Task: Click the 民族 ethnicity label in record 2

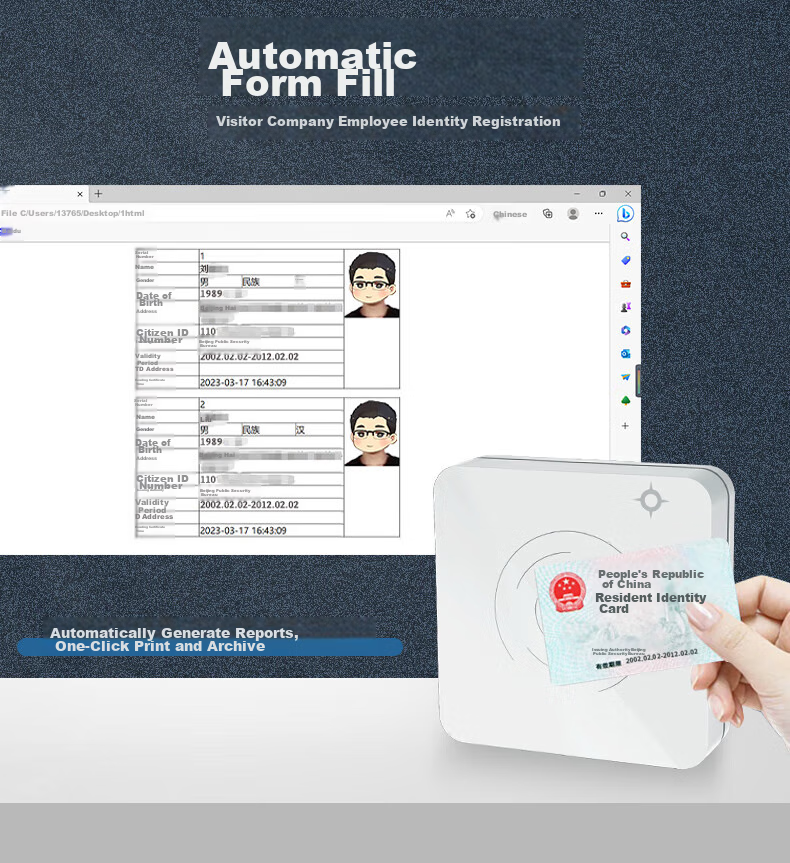Action: coord(251,430)
